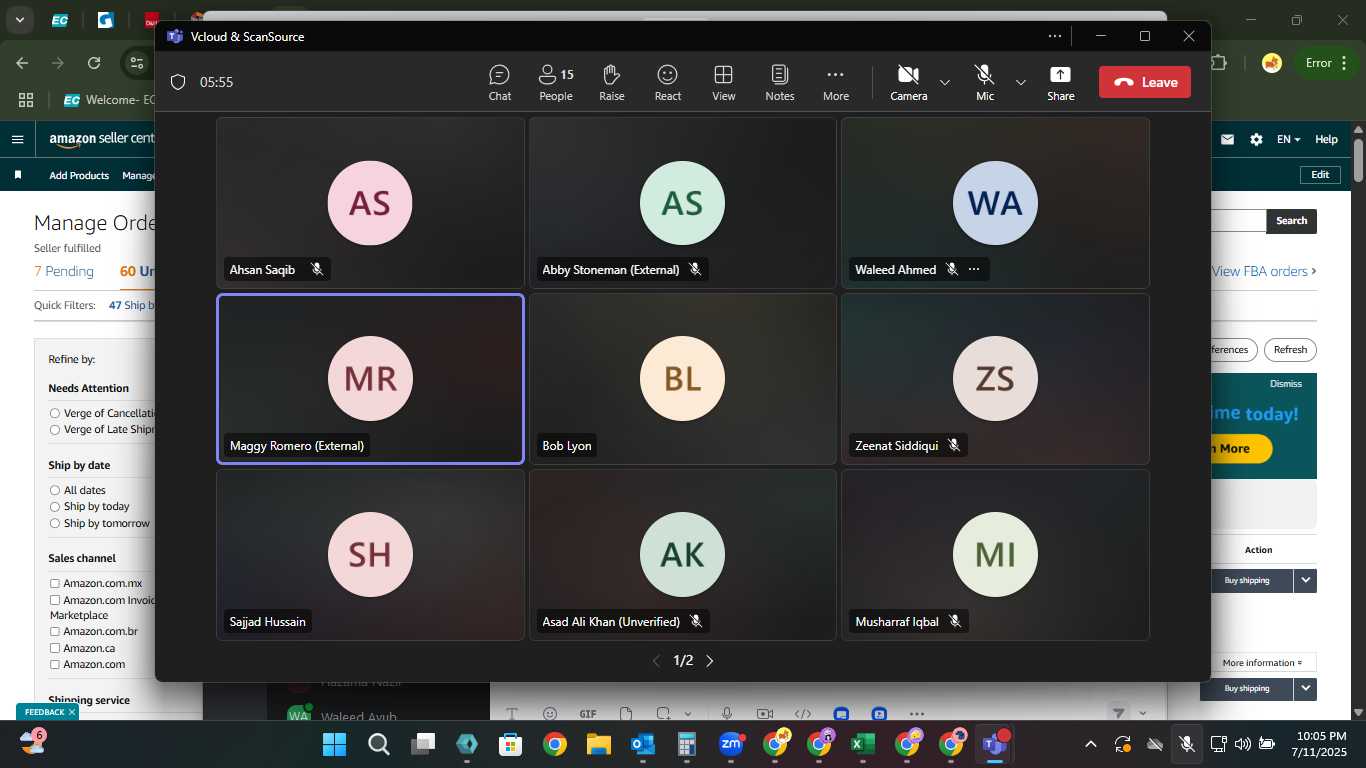
Task: Open Windows Start menu
Action: [x=334, y=744]
